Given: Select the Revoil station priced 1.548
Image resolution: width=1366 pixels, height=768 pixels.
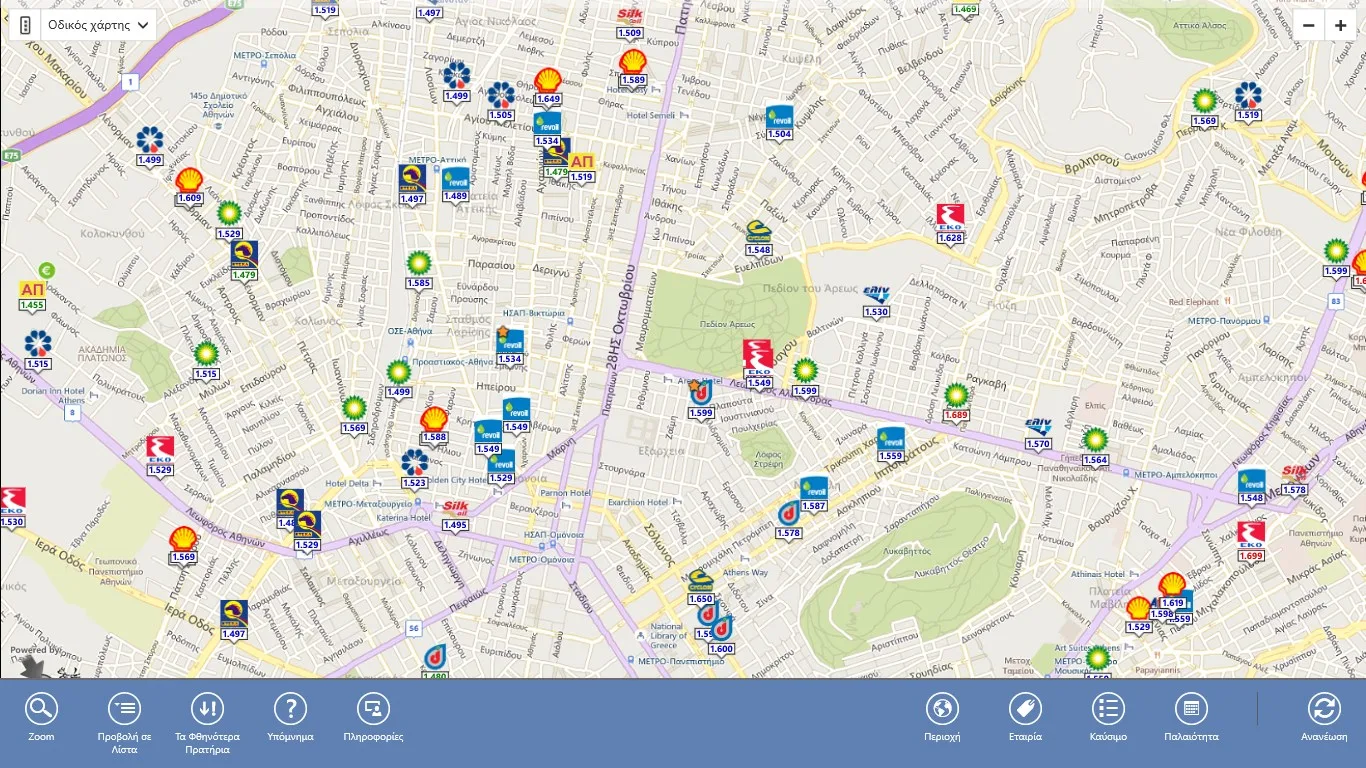Looking at the screenshot, I should pyautogui.click(x=1251, y=487).
